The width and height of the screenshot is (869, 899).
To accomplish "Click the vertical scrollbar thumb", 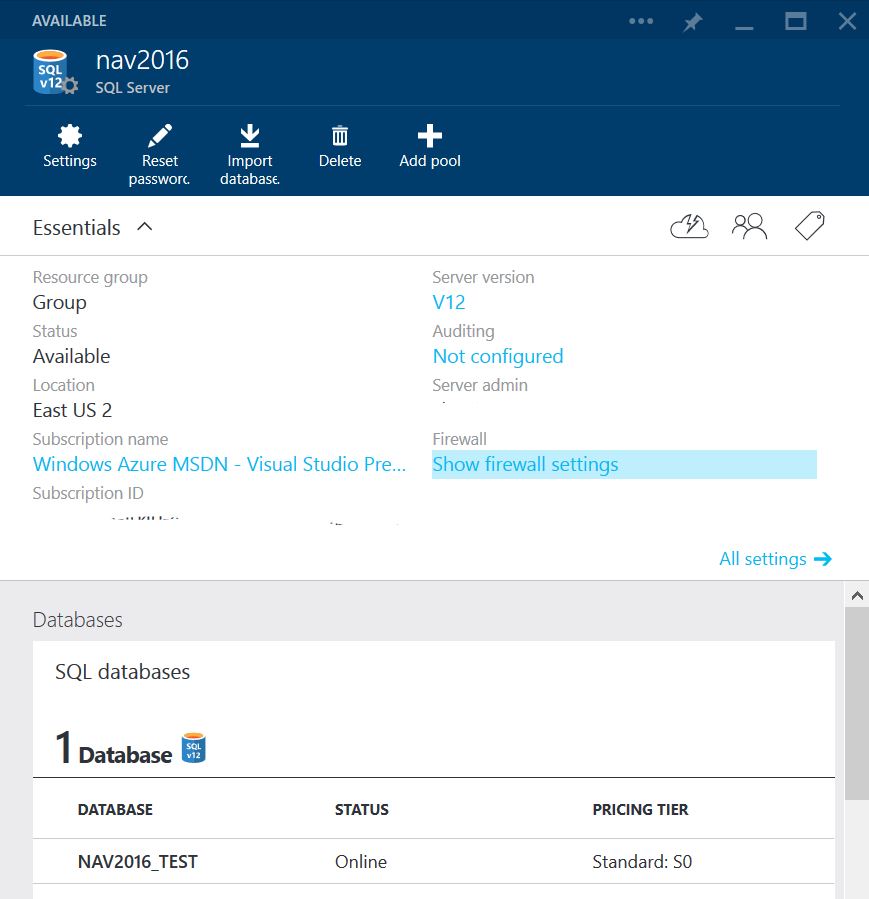I will coord(857,703).
